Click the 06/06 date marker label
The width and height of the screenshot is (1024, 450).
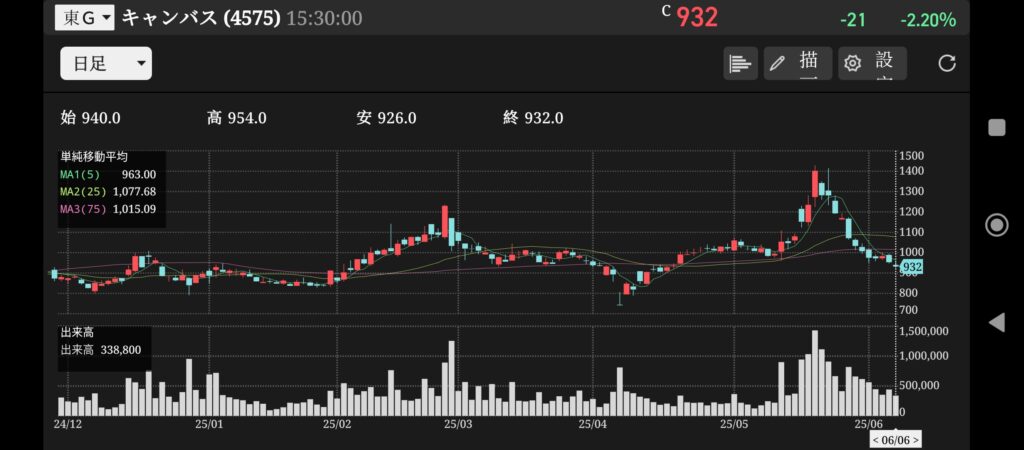(x=895, y=439)
